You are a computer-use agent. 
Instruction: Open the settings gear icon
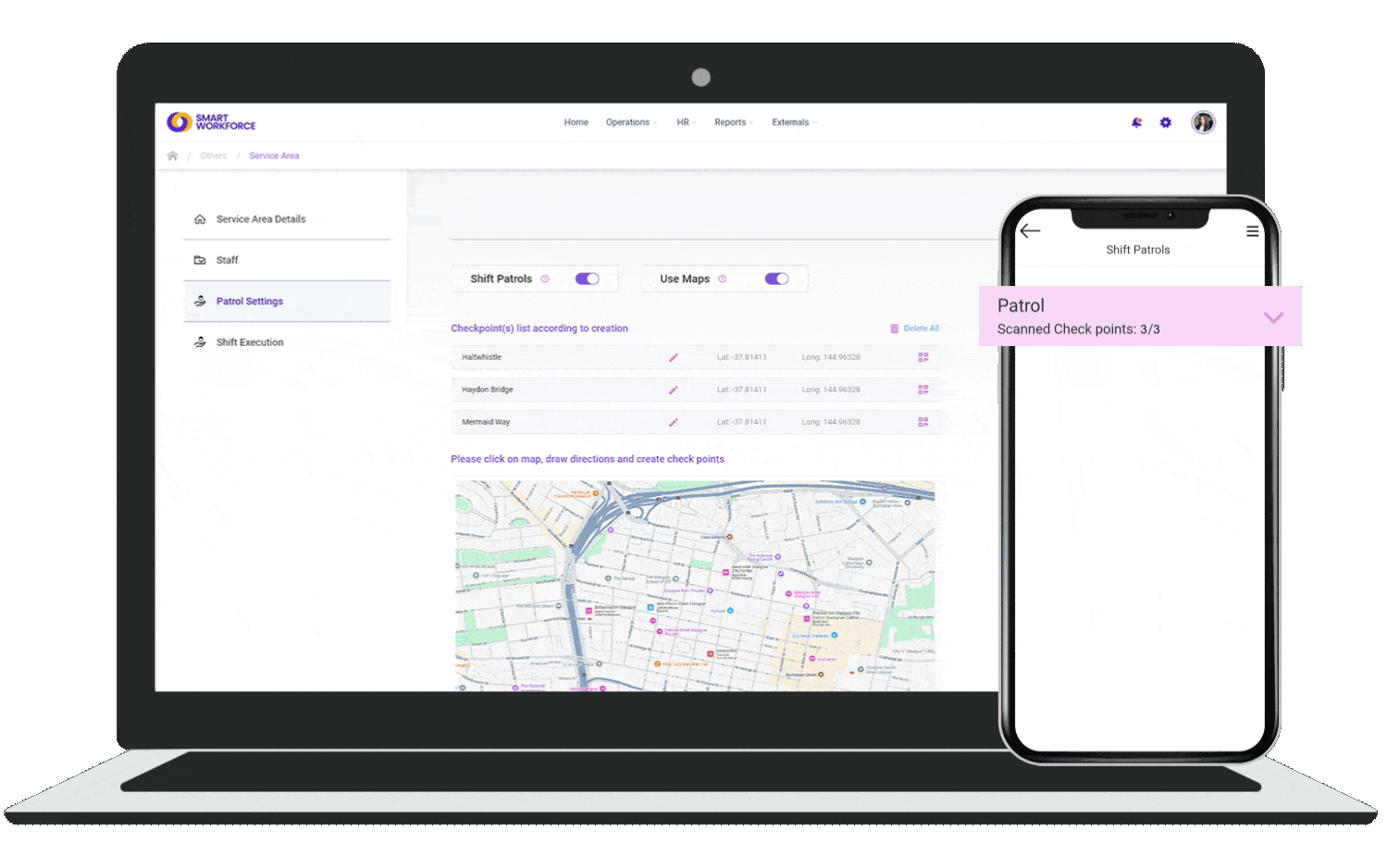click(1165, 122)
